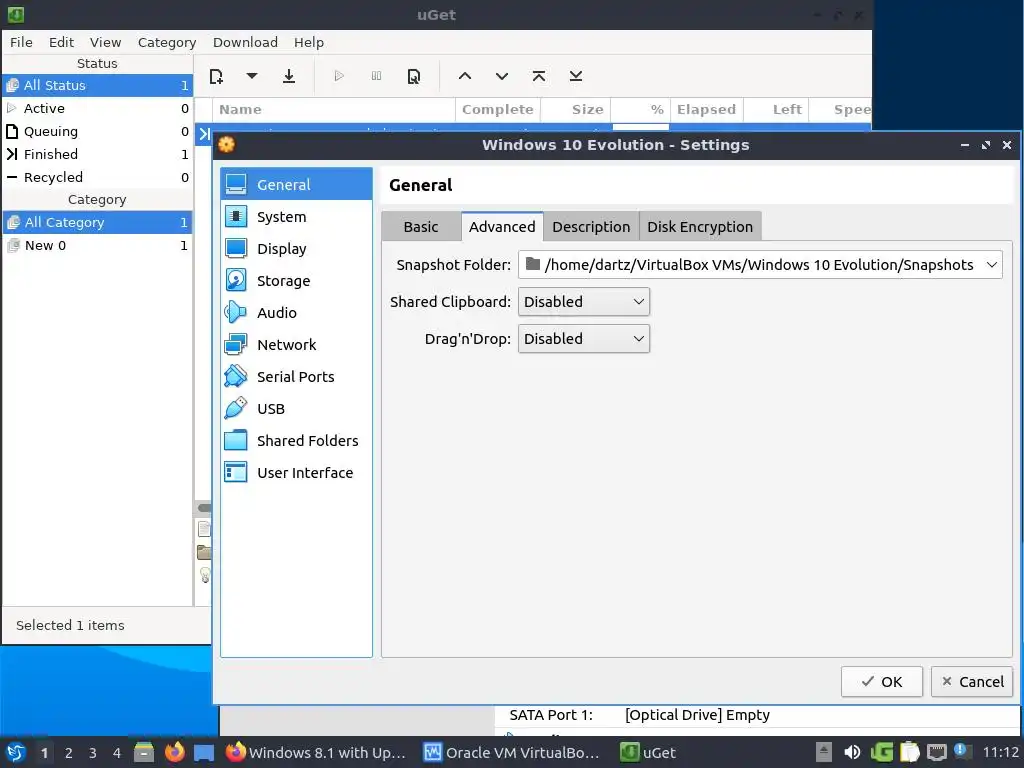1024x768 pixels.
Task: Open the Network settings page
Action: click(296, 345)
